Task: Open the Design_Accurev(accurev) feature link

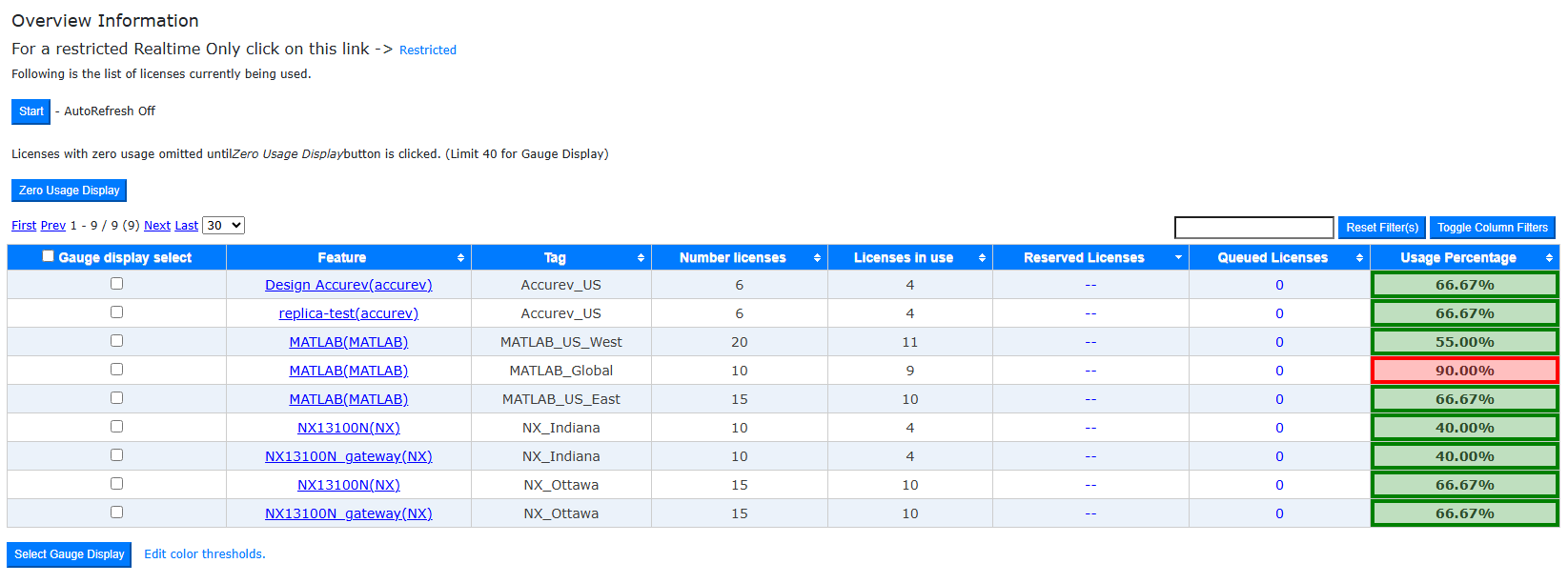Action: [x=349, y=285]
